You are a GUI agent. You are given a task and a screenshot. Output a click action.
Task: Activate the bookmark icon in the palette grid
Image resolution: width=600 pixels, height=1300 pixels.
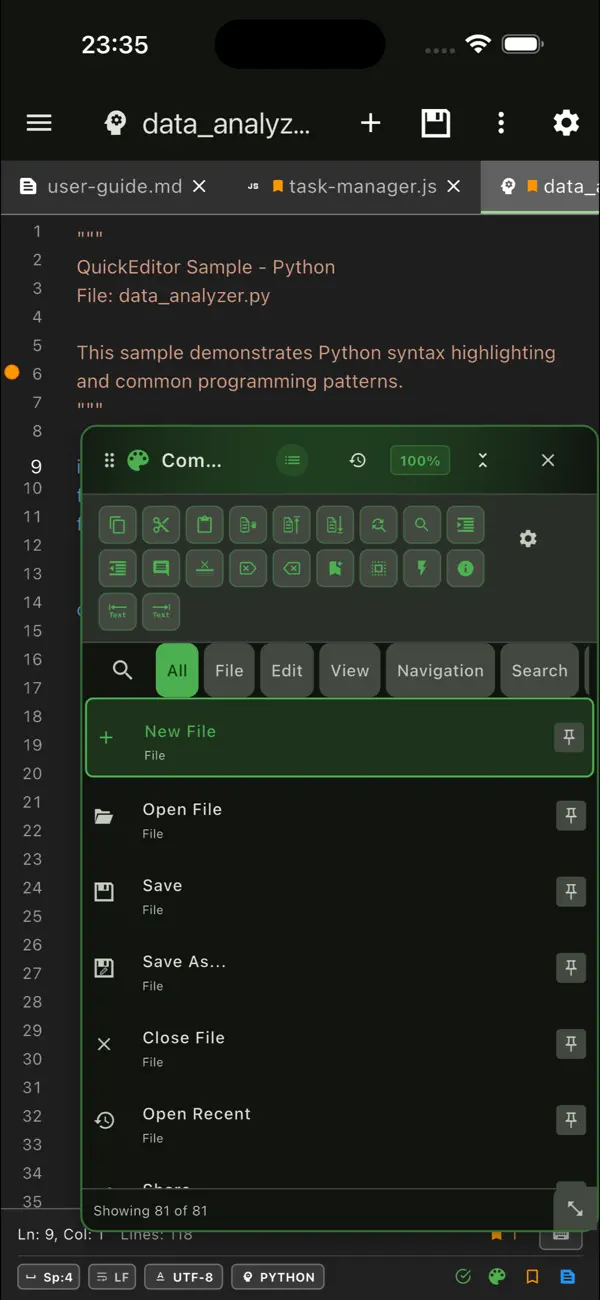pos(335,569)
